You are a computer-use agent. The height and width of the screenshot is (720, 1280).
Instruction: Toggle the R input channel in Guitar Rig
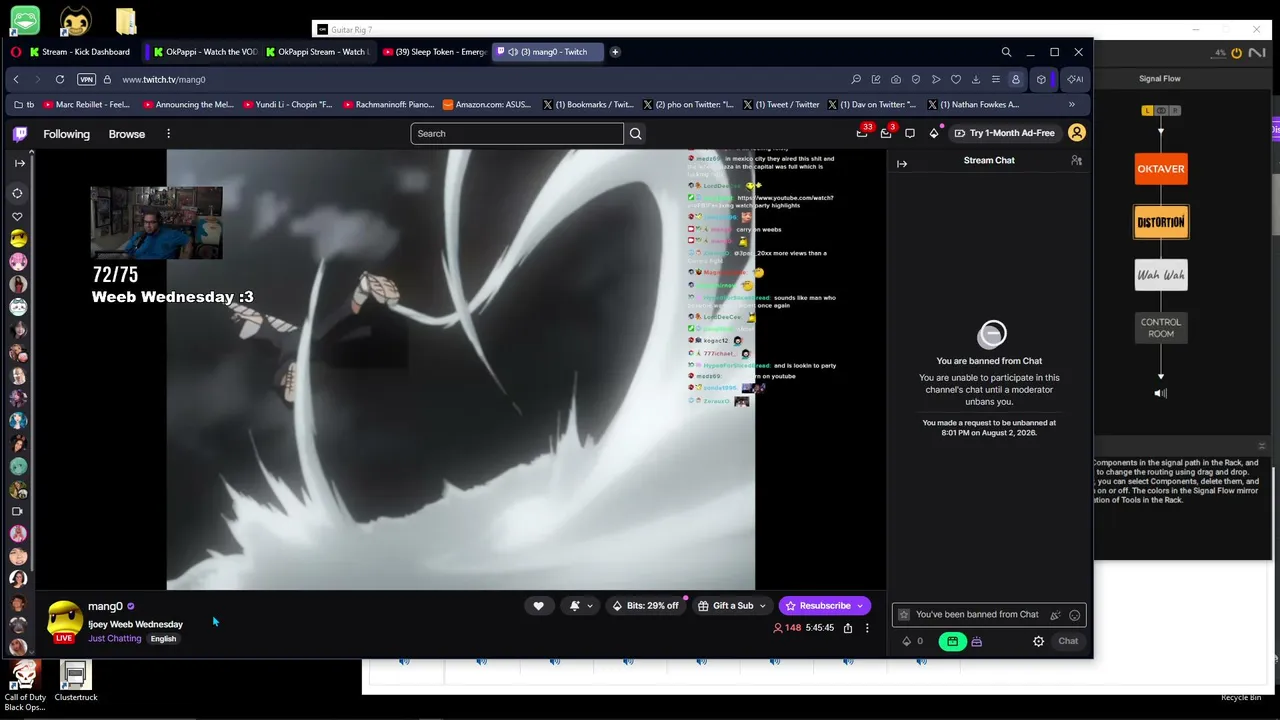pyautogui.click(x=1175, y=110)
